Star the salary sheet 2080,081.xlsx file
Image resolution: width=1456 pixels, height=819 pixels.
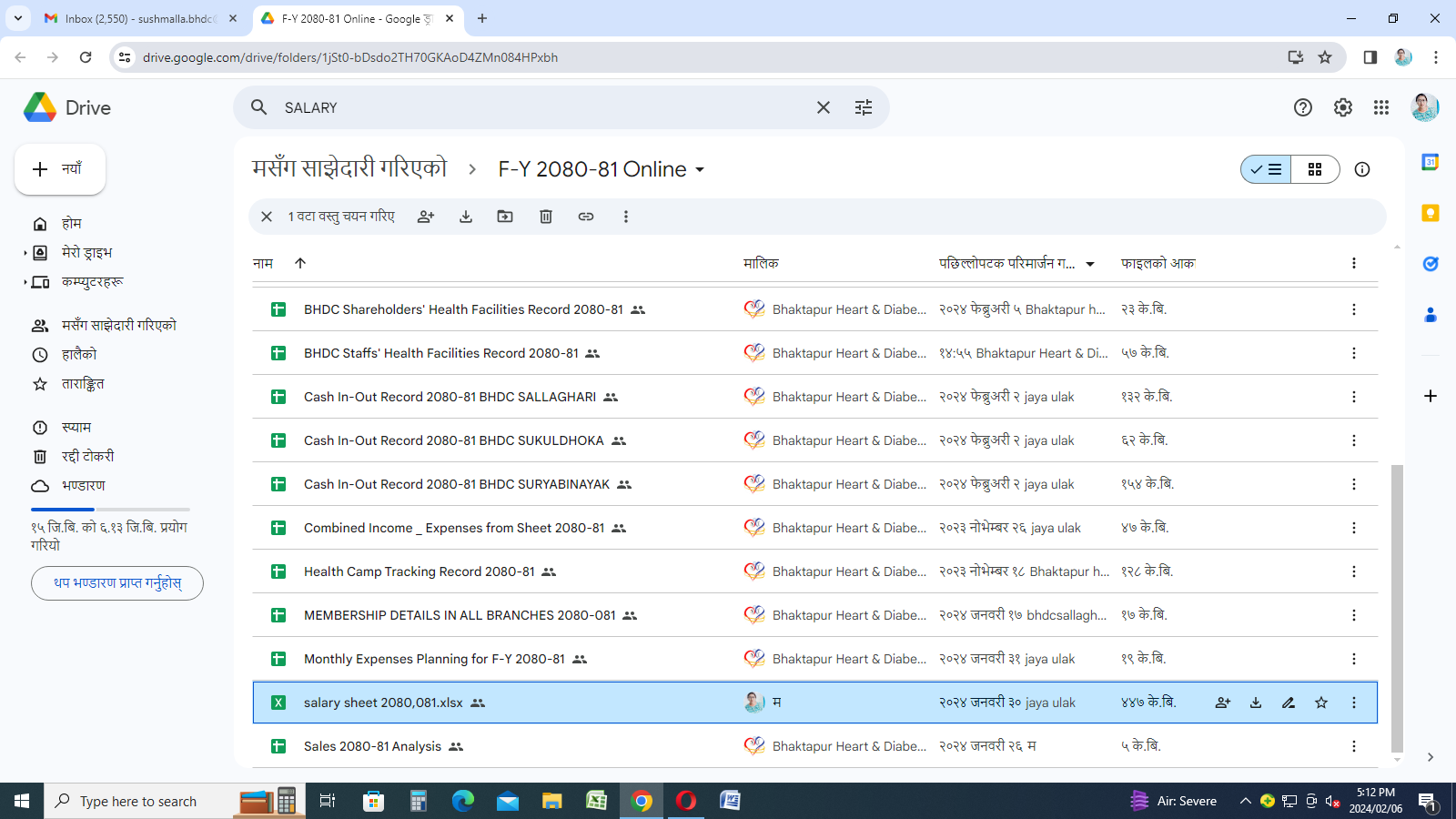coord(1321,703)
